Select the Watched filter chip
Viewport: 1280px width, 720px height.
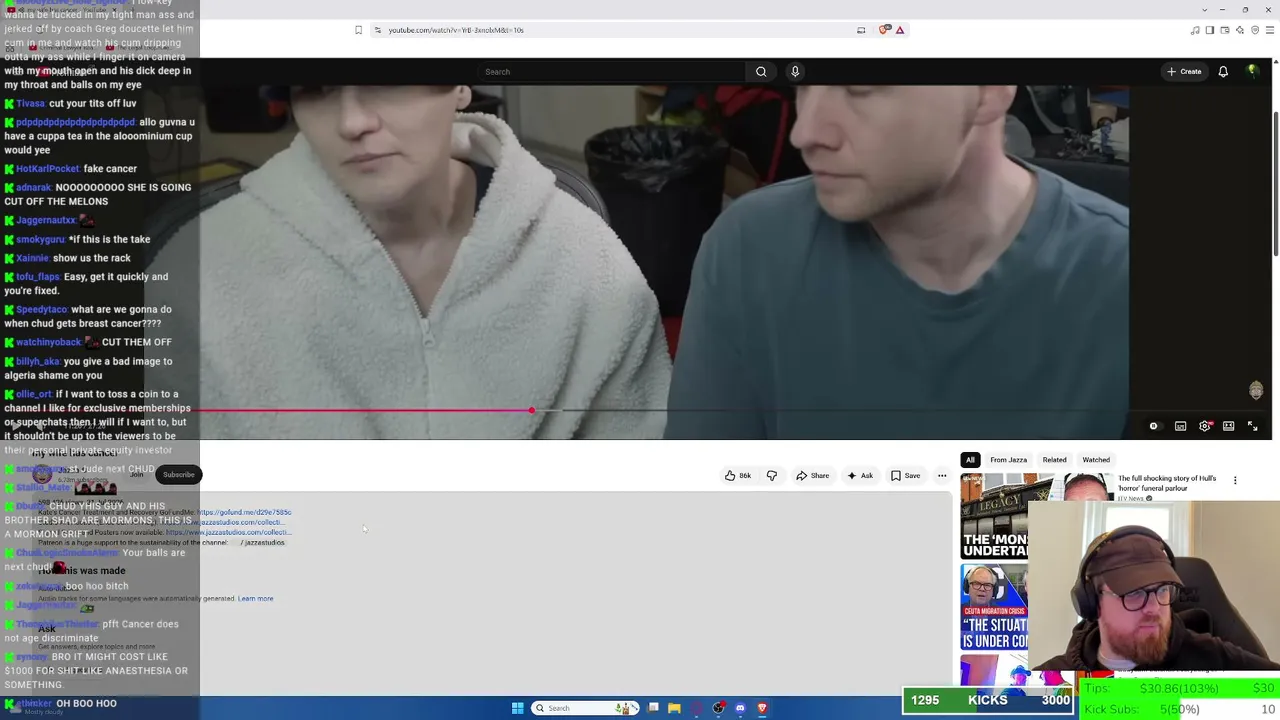click(1096, 460)
